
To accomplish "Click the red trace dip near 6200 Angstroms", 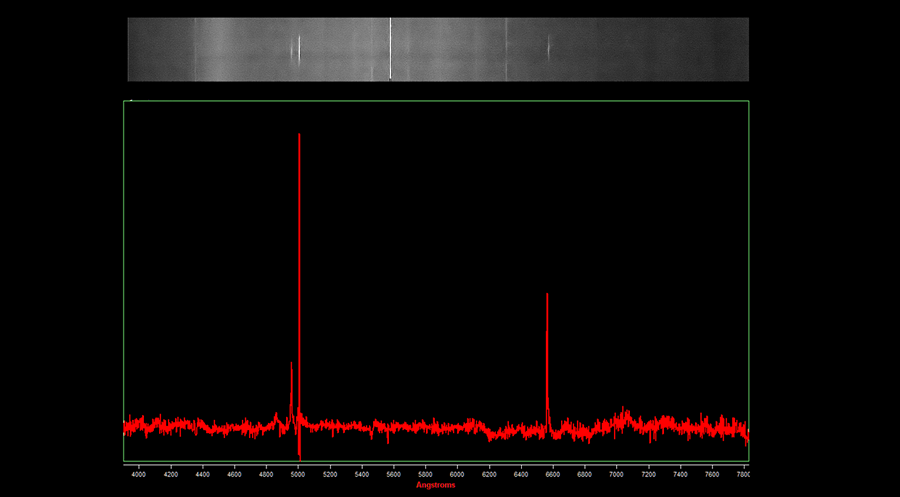I will (490, 435).
